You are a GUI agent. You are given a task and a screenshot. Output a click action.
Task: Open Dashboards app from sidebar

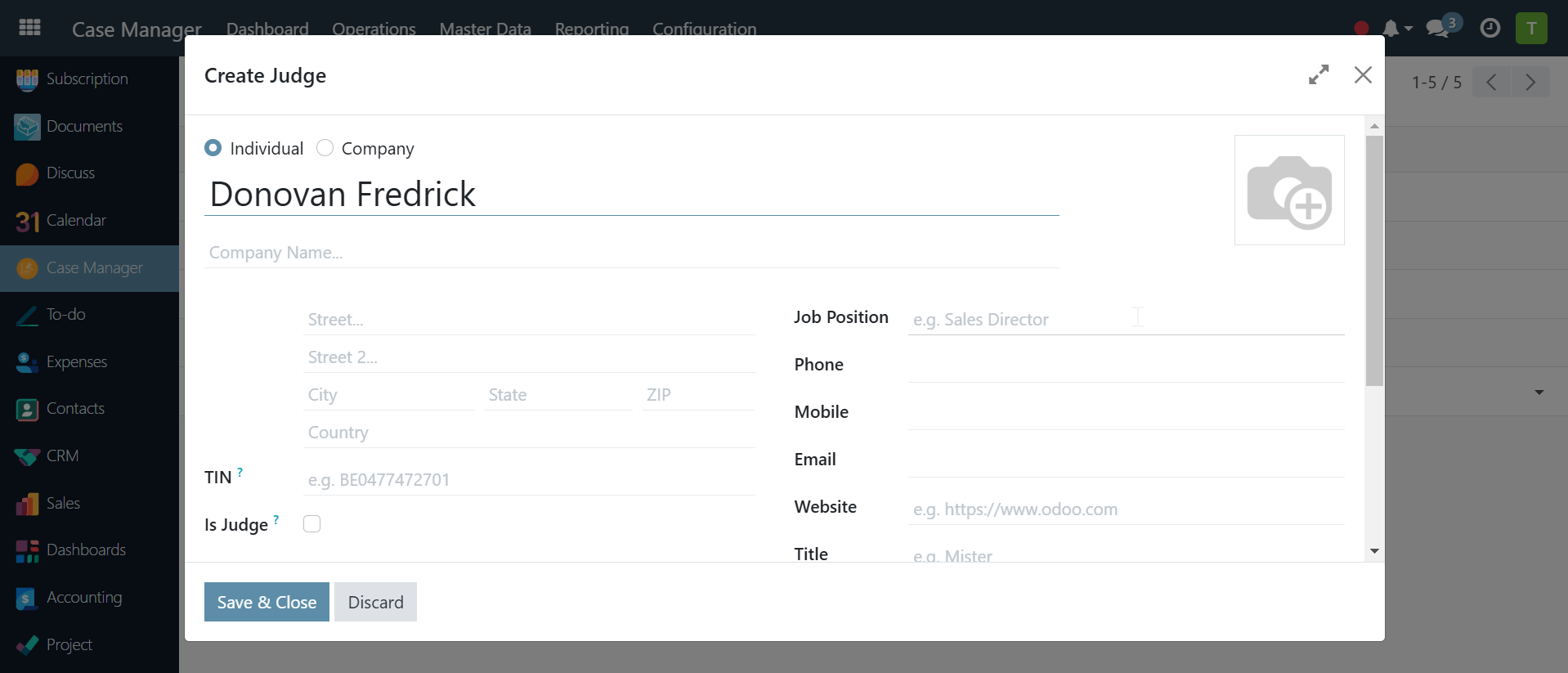click(89, 550)
